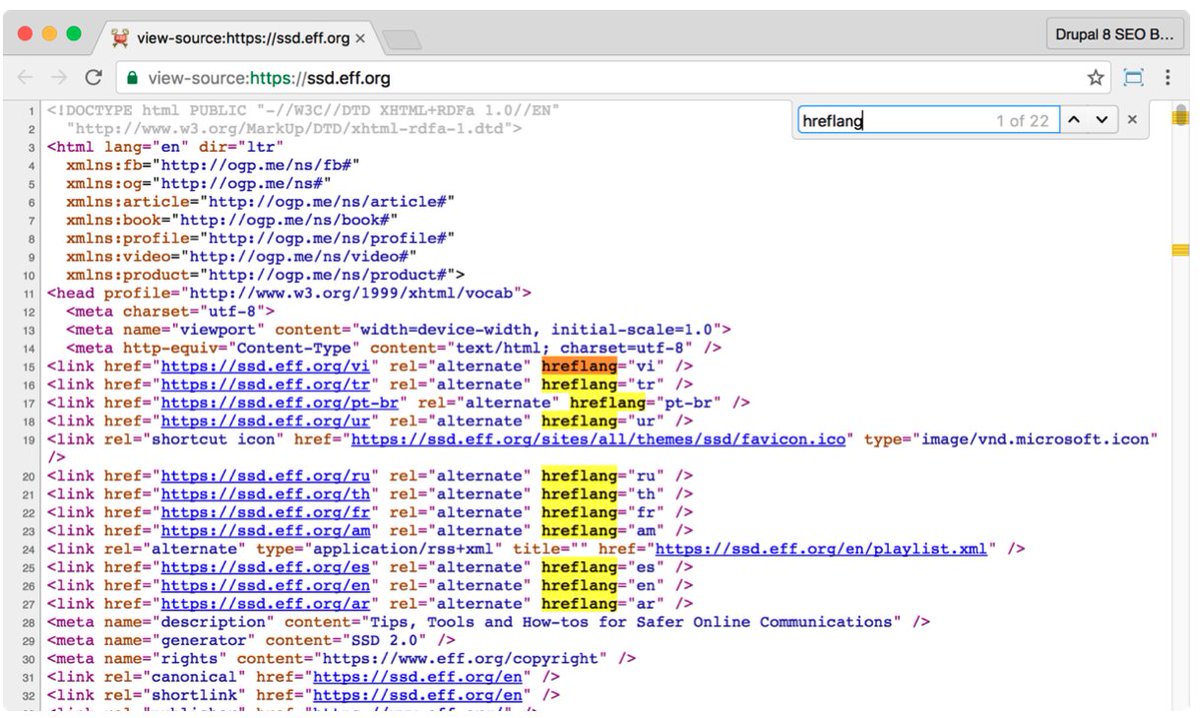Open a new tab button
The image size is (1200, 718).
tap(402, 39)
